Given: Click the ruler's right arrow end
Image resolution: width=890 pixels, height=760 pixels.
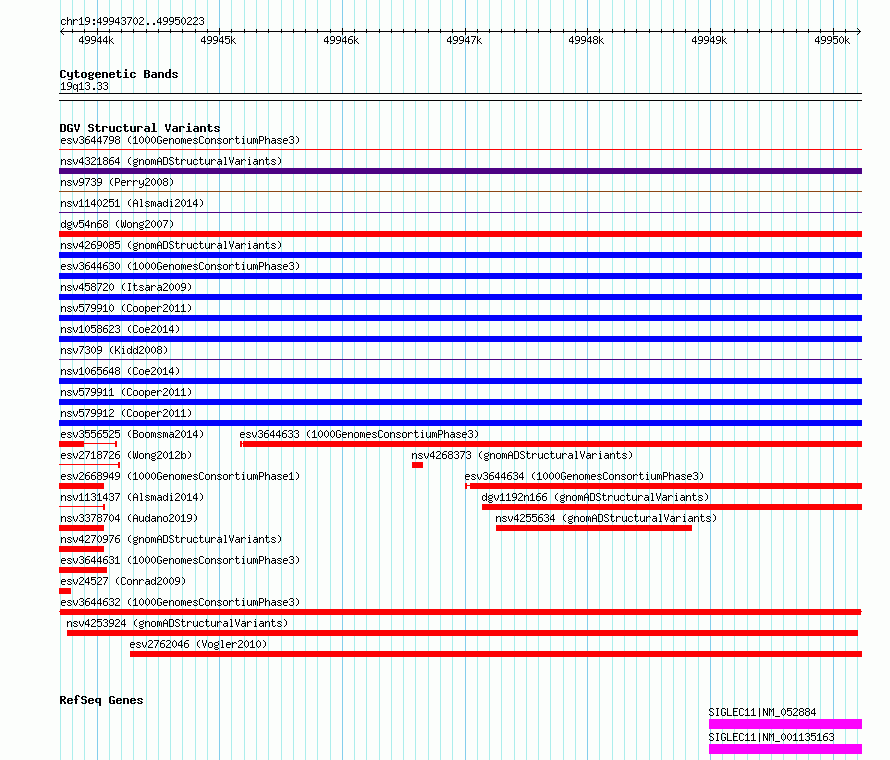Looking at the screenshot, I should (x=859, y=32).
